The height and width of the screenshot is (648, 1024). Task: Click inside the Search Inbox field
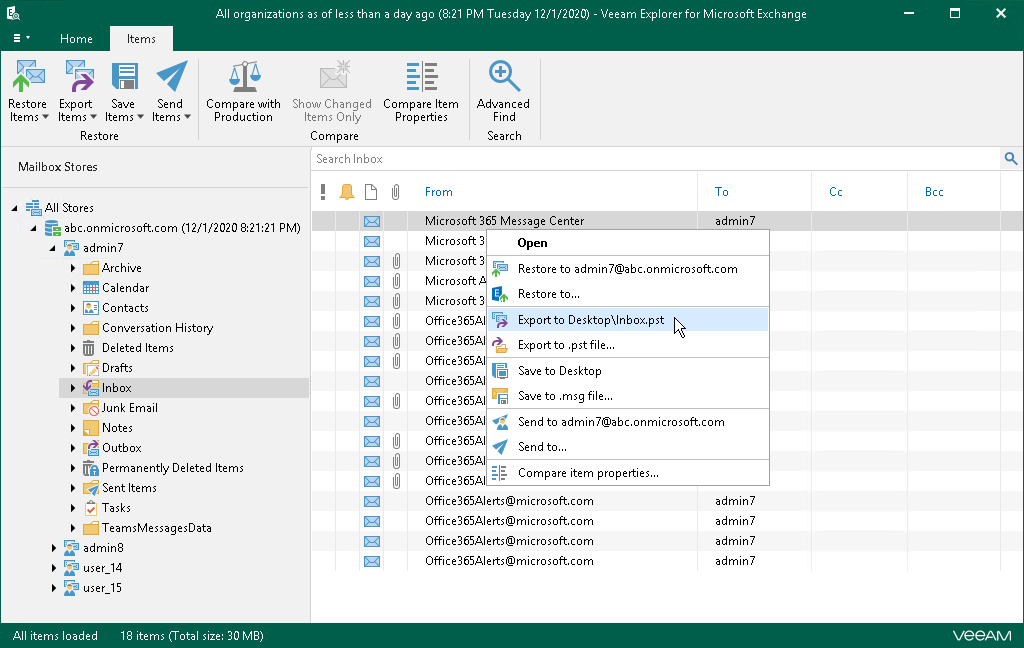click(x=650, y=159)
